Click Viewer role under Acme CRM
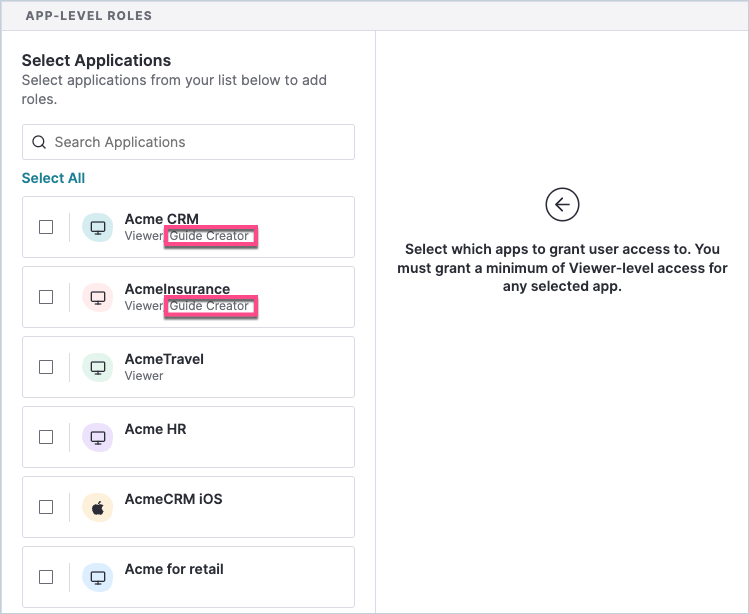Image resolution: width=749 pixels, height=614 pixels. [x=144, y=236]
